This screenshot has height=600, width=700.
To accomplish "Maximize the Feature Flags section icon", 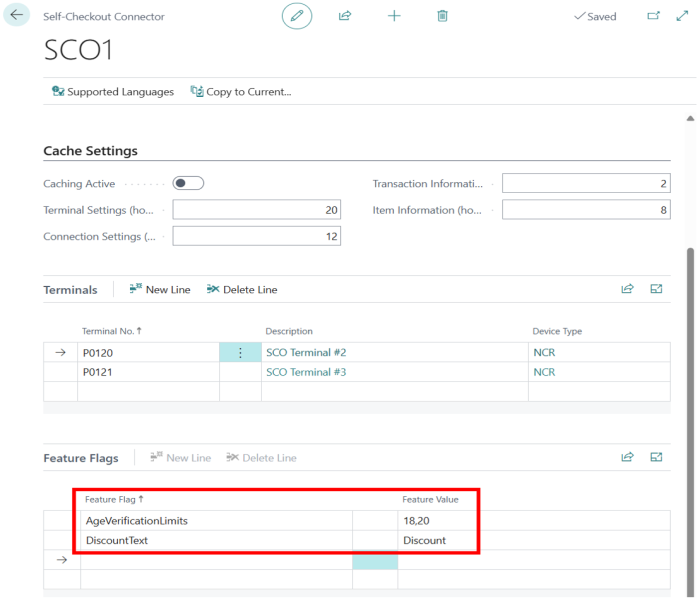I will click(657, 457).
